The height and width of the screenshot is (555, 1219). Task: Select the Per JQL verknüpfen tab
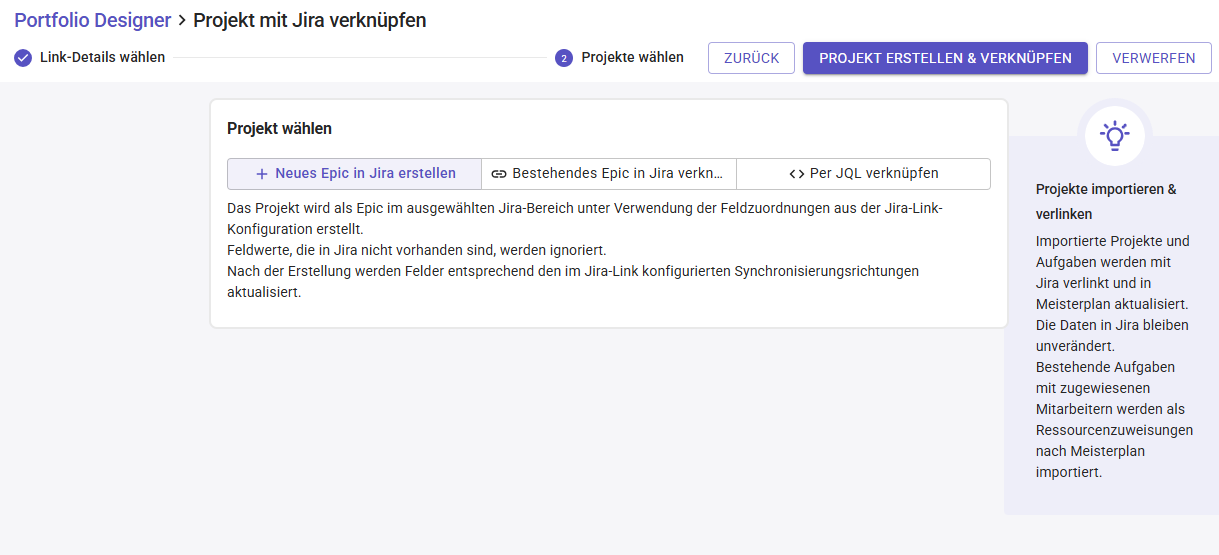pyautogui.click(x=863, y=173)
